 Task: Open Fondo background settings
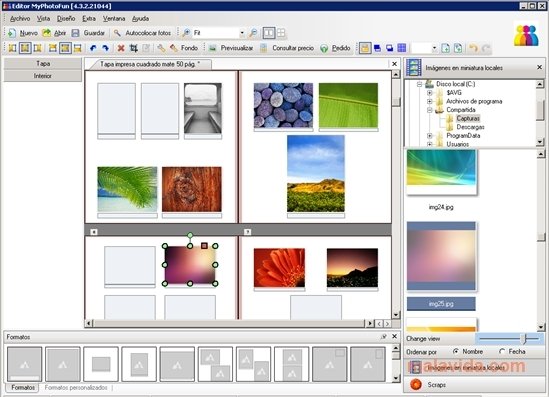coord(184,48)
